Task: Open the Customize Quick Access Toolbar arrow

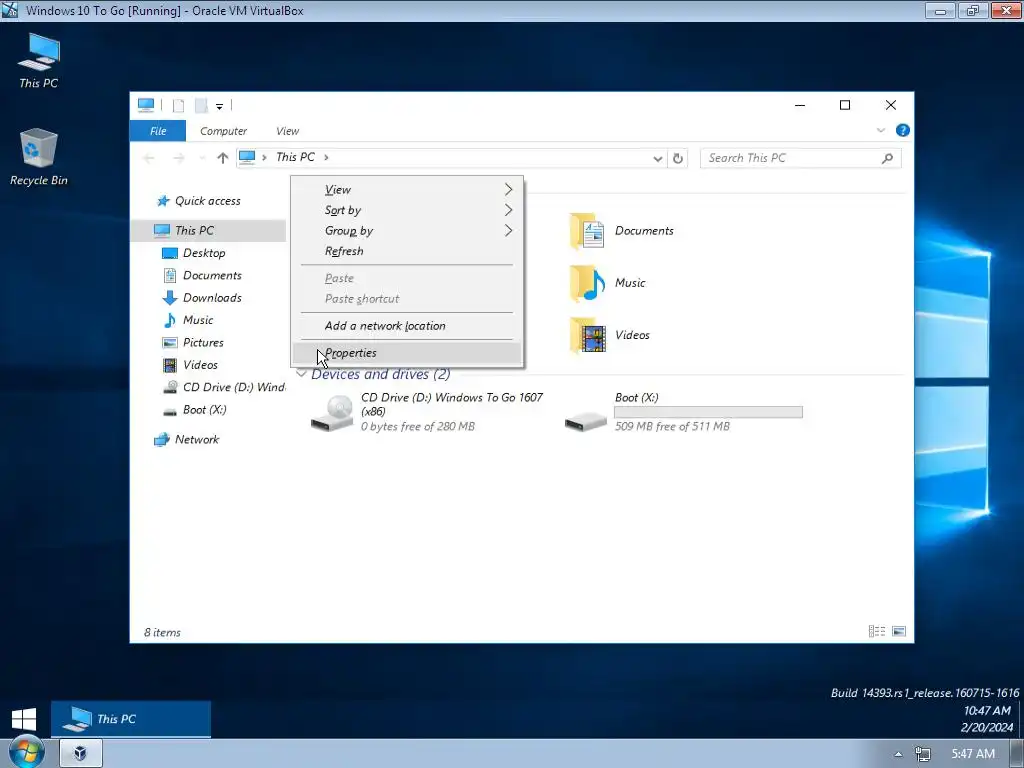Action: [219, 106]
